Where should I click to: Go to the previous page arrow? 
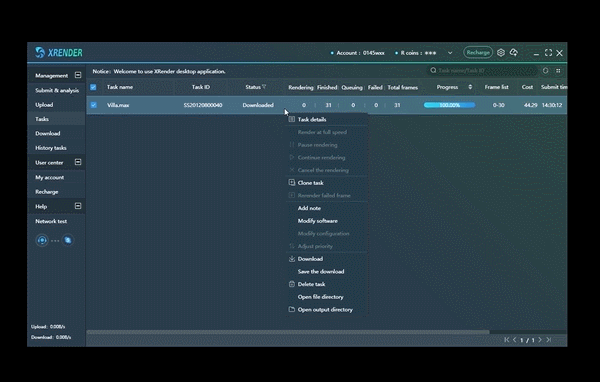click(x=515, y=340)
